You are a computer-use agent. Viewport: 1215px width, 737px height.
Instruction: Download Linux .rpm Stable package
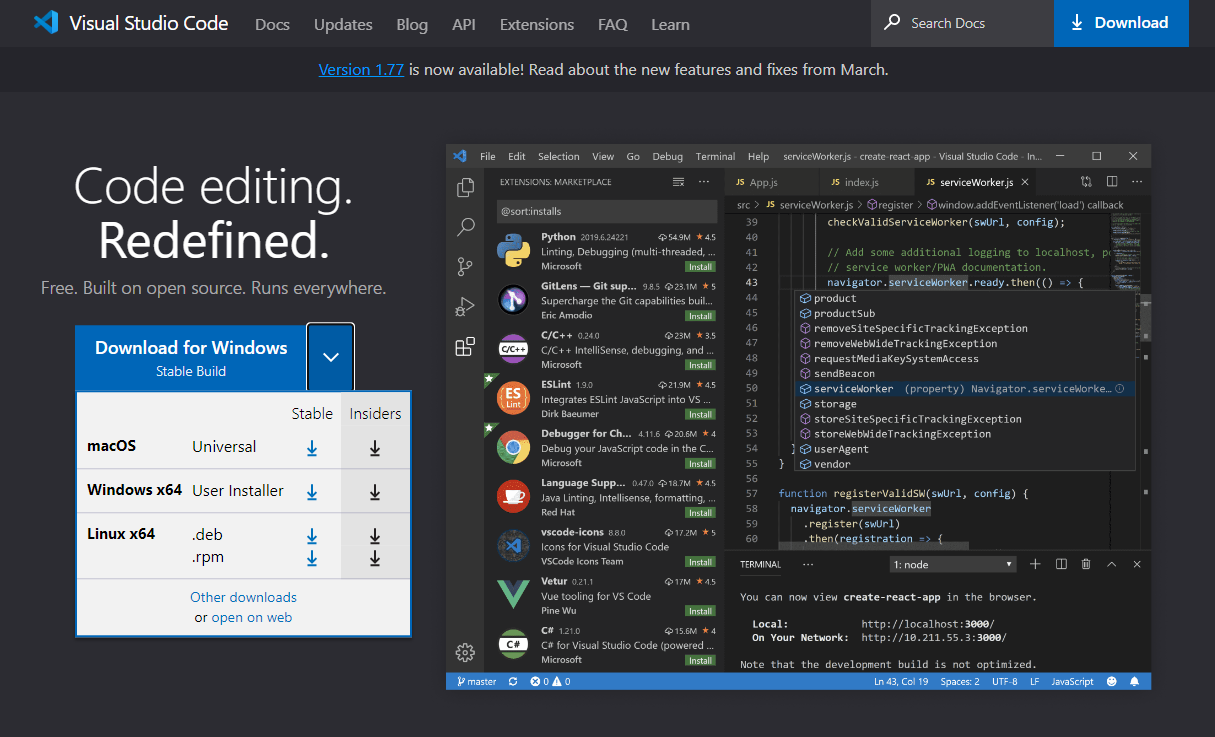(x=312, y=558)
